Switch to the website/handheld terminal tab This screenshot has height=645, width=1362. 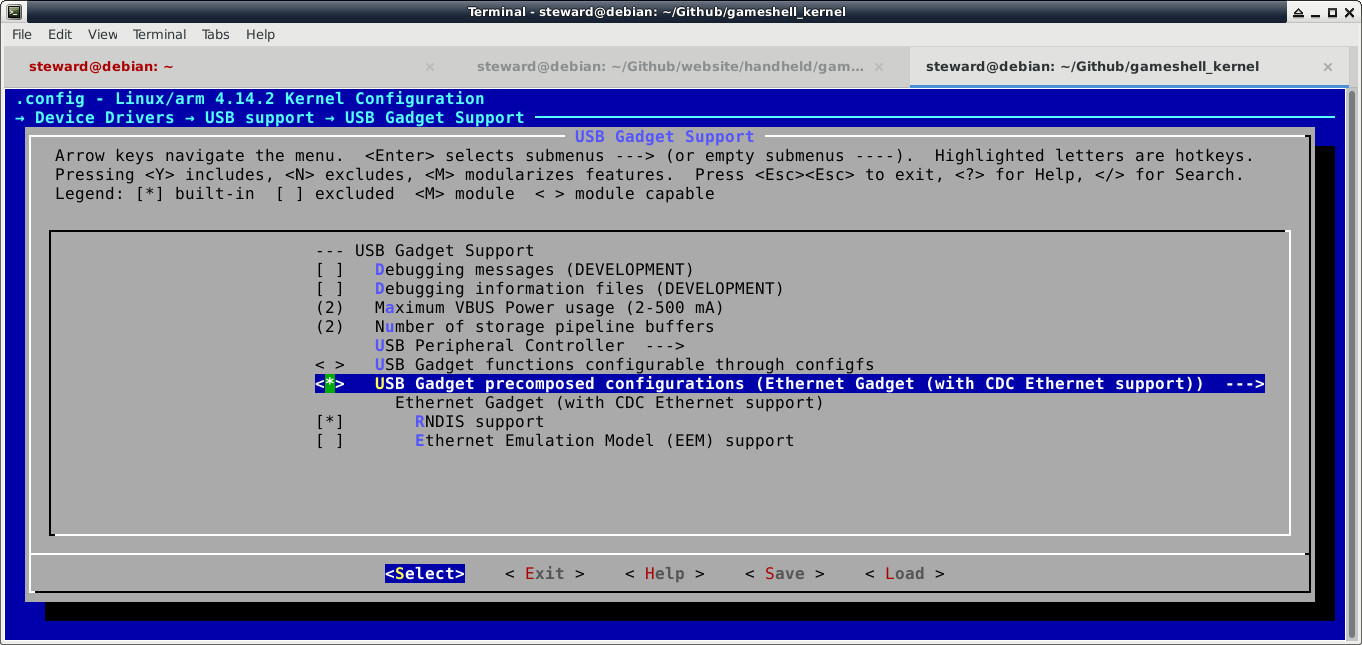pos(670,67)
